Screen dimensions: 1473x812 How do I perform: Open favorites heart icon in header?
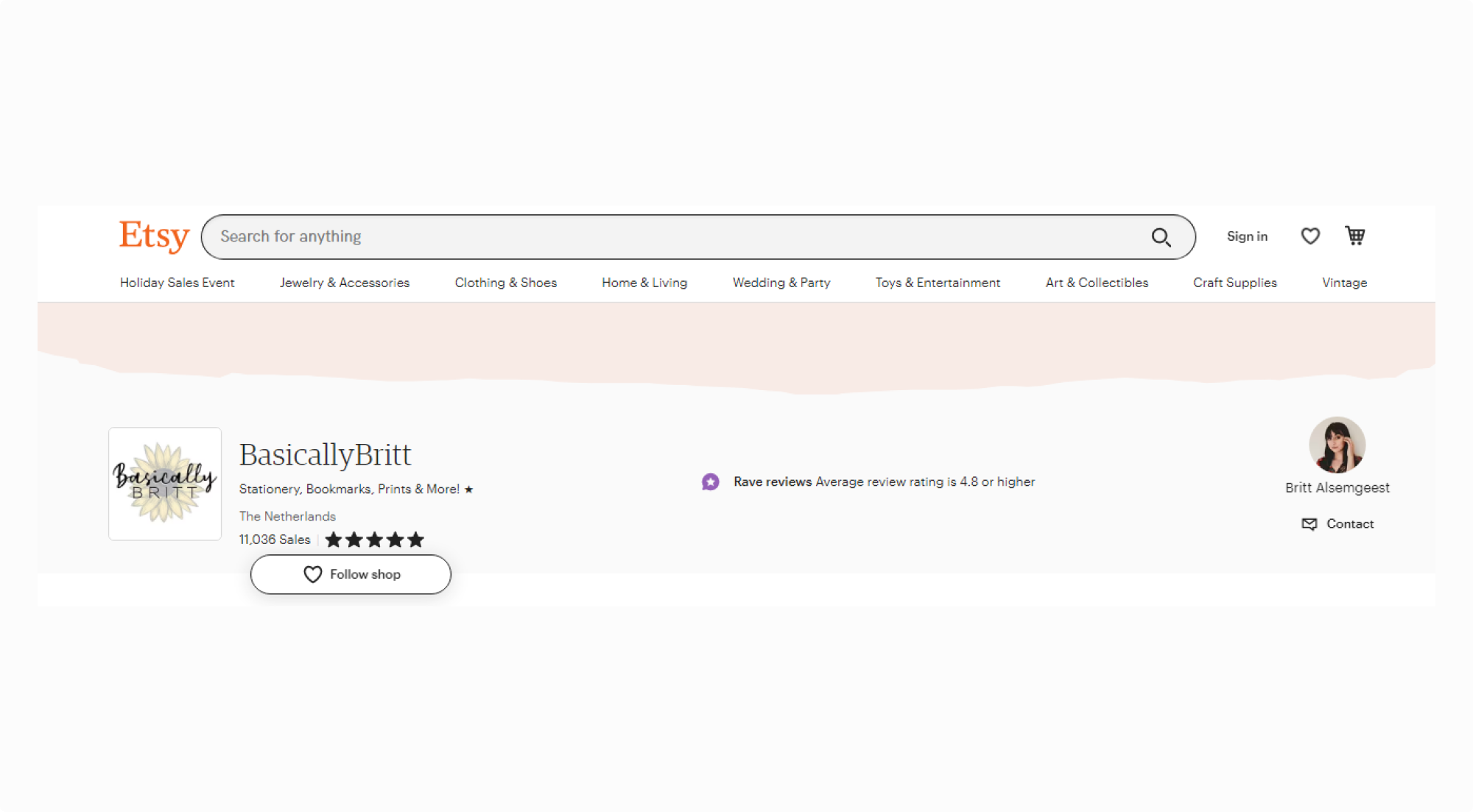pyautogui.click(x=1310, y=236)
